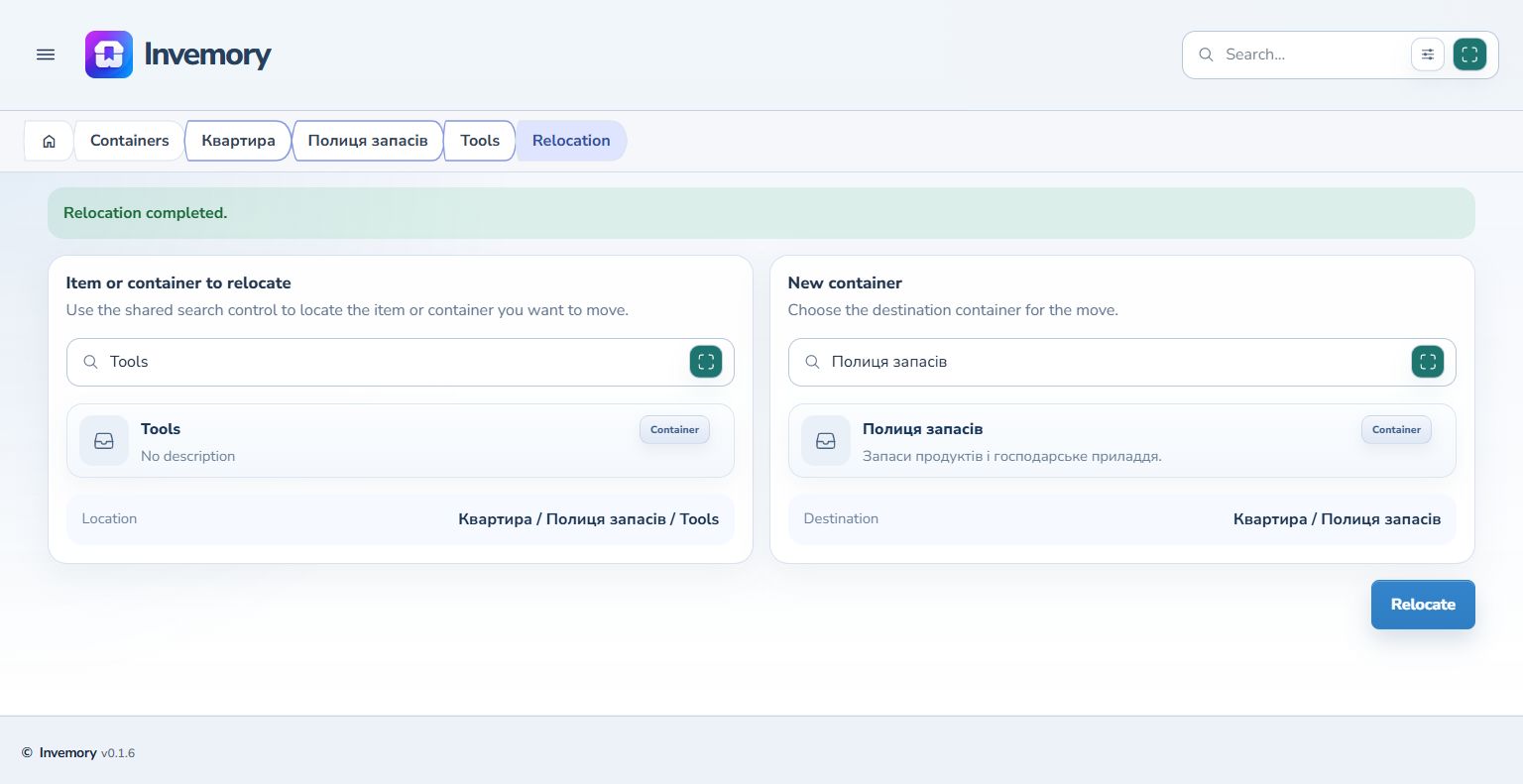Image resolution: width=1523 pixels, height=784 pixels.
Task: Click the Invemory logo icon
Action: coord(109,55)
